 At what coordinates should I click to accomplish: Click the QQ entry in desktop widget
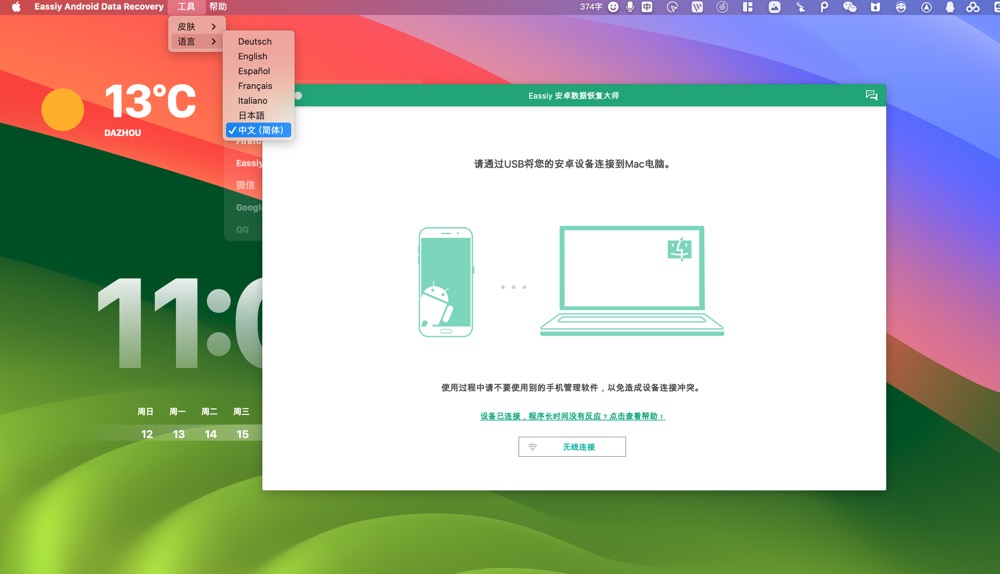point(242,230)
